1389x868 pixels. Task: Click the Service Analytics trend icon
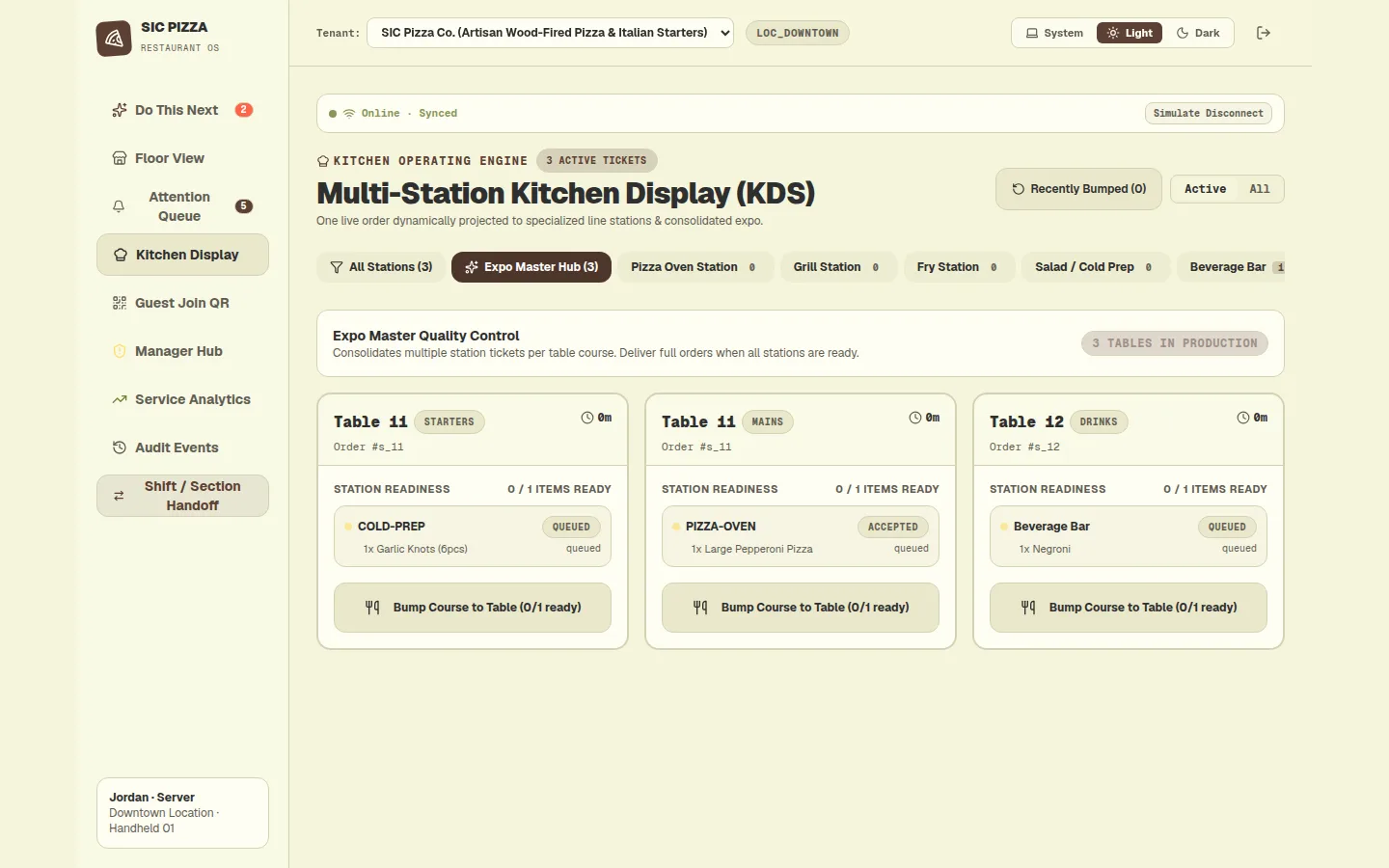point(120,399)
